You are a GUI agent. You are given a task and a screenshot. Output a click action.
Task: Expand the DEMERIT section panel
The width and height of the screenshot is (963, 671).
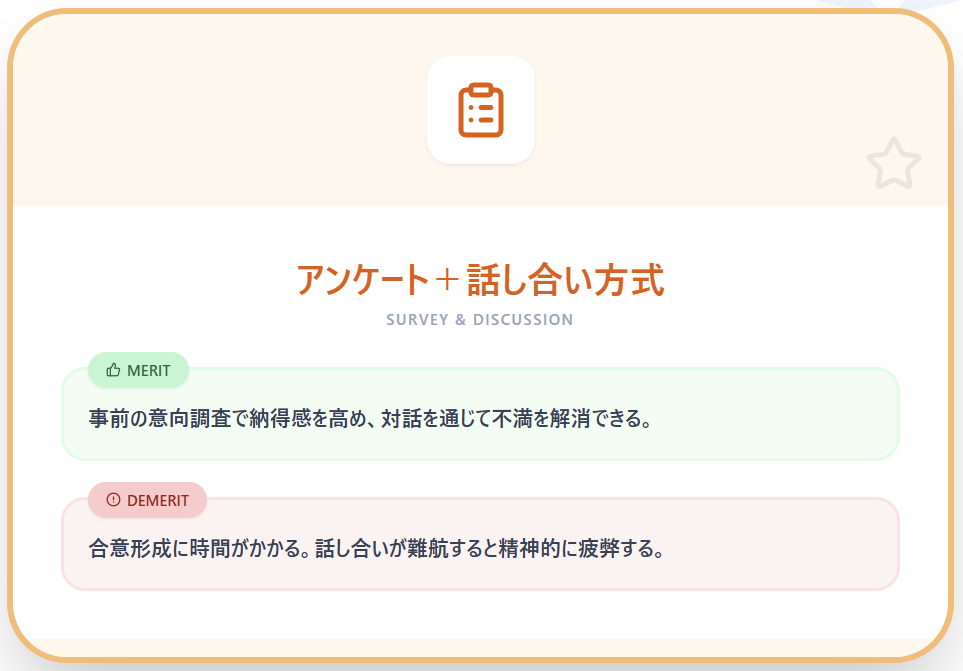481,545
